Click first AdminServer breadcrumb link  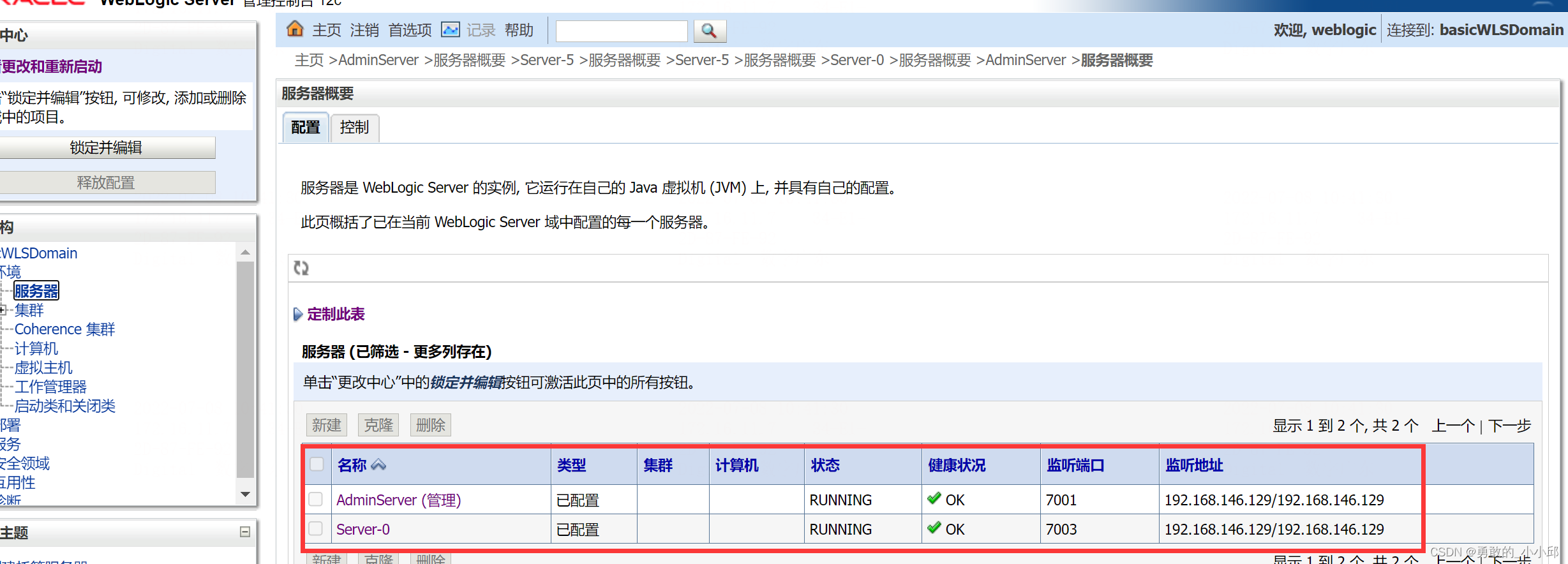click(x=378, y=60)
